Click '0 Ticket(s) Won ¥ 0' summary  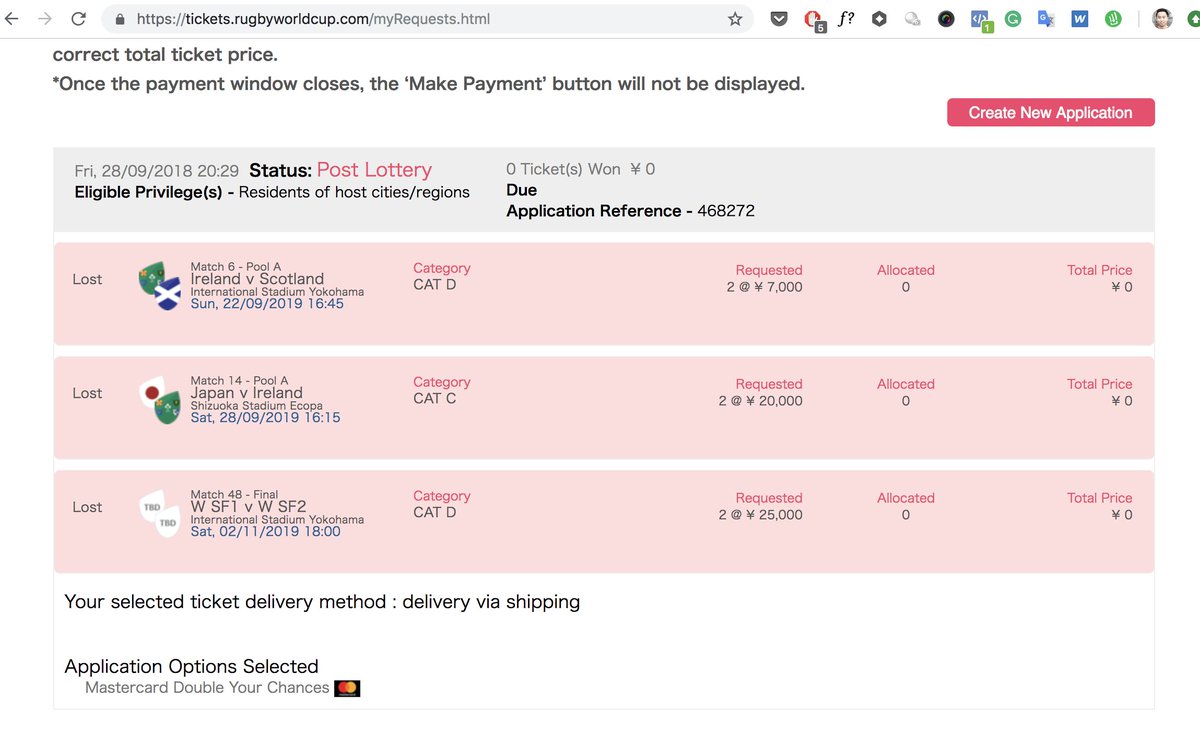[581, 170]
